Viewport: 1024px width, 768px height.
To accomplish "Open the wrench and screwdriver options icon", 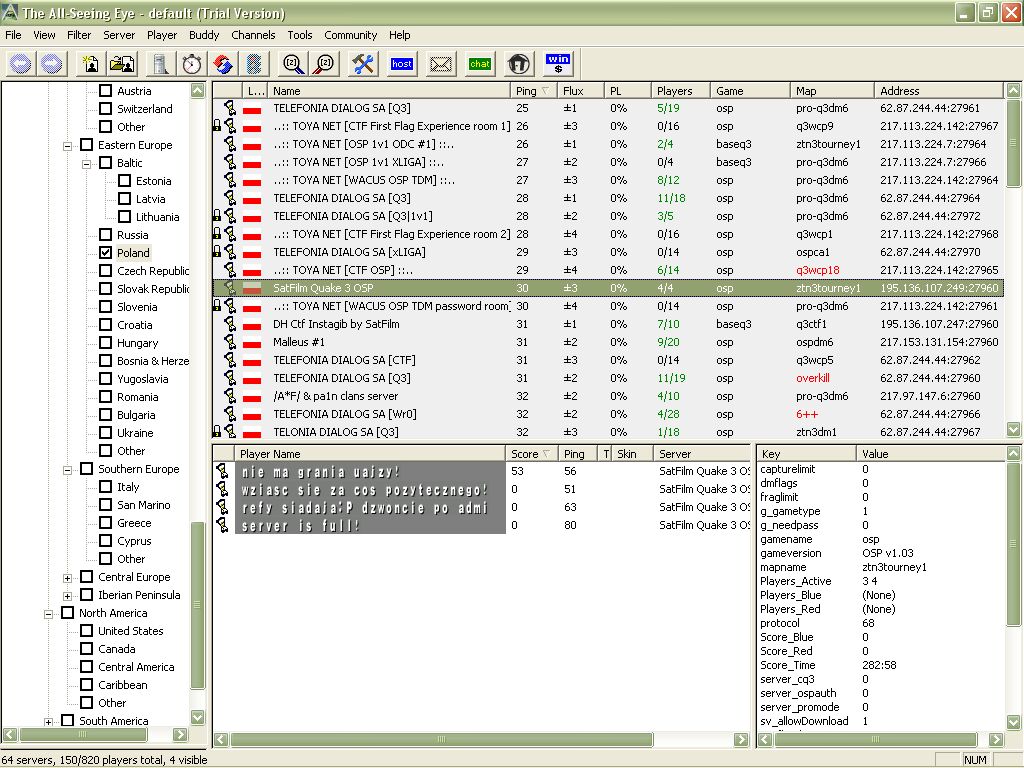I will (x=362, y=64).
